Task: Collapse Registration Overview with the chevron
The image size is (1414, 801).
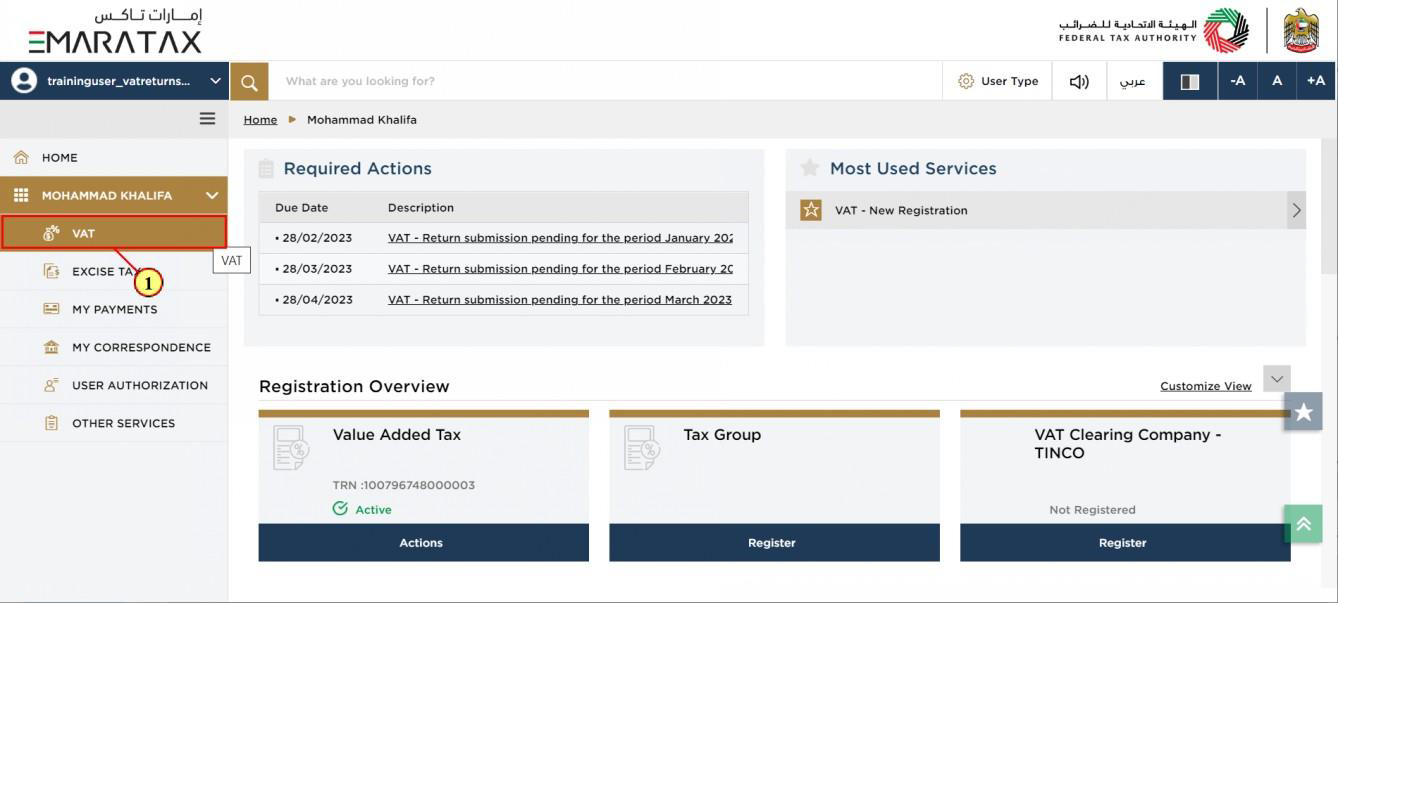Action: (x=1277, y=379)
